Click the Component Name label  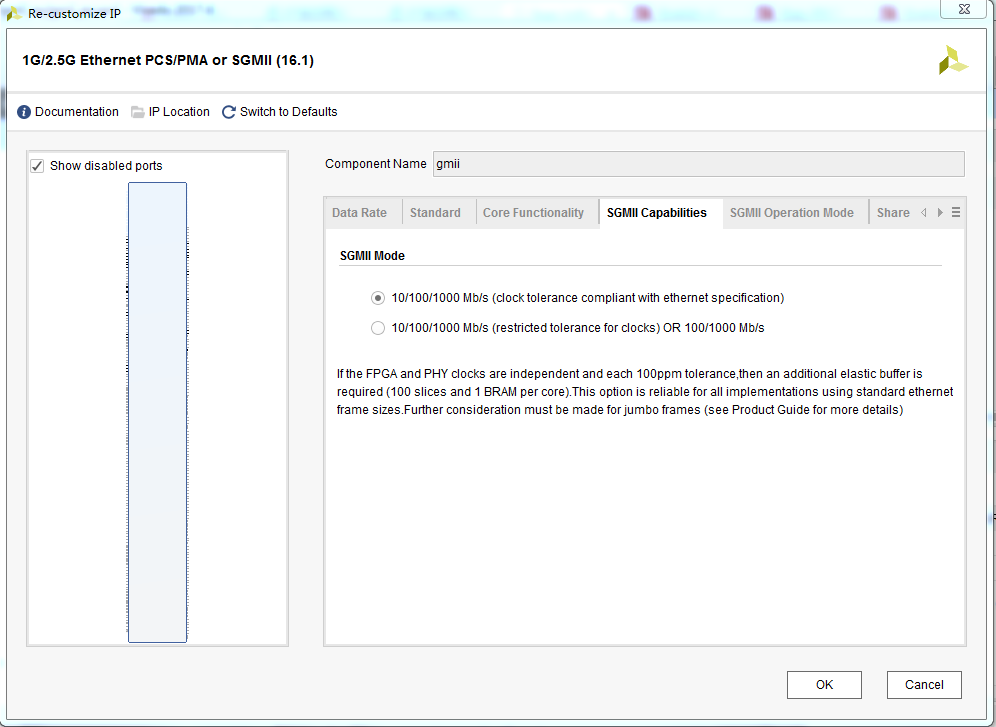click(376, 164)
